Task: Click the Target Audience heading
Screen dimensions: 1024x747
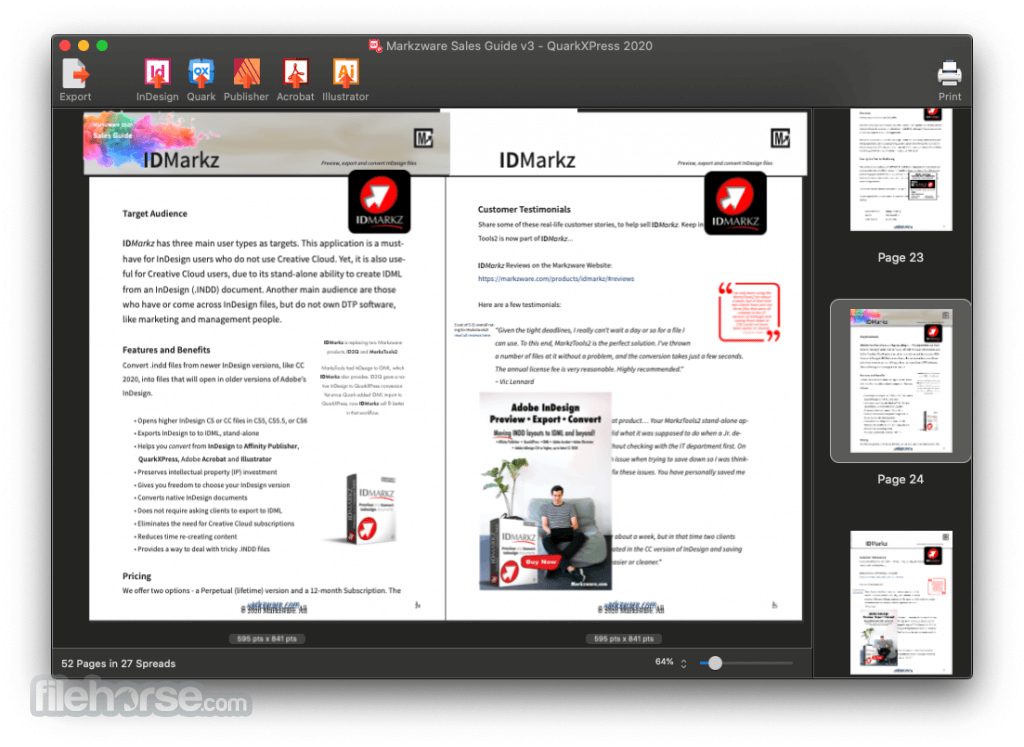Action: click(x=155, y=214)
